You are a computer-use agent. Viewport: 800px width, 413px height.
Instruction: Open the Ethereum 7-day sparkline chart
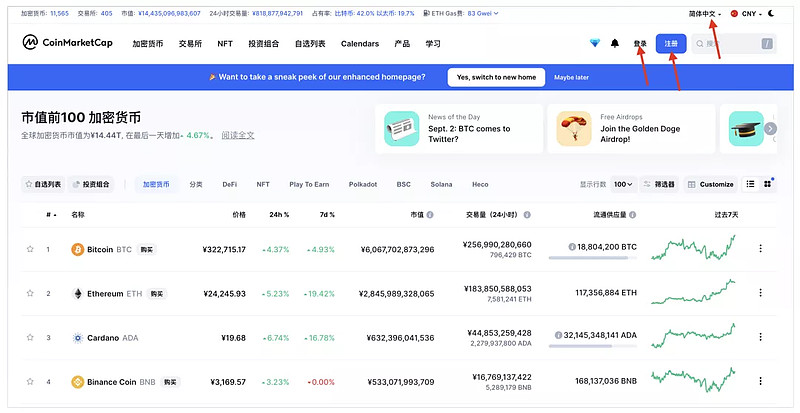tap(693, 292)
